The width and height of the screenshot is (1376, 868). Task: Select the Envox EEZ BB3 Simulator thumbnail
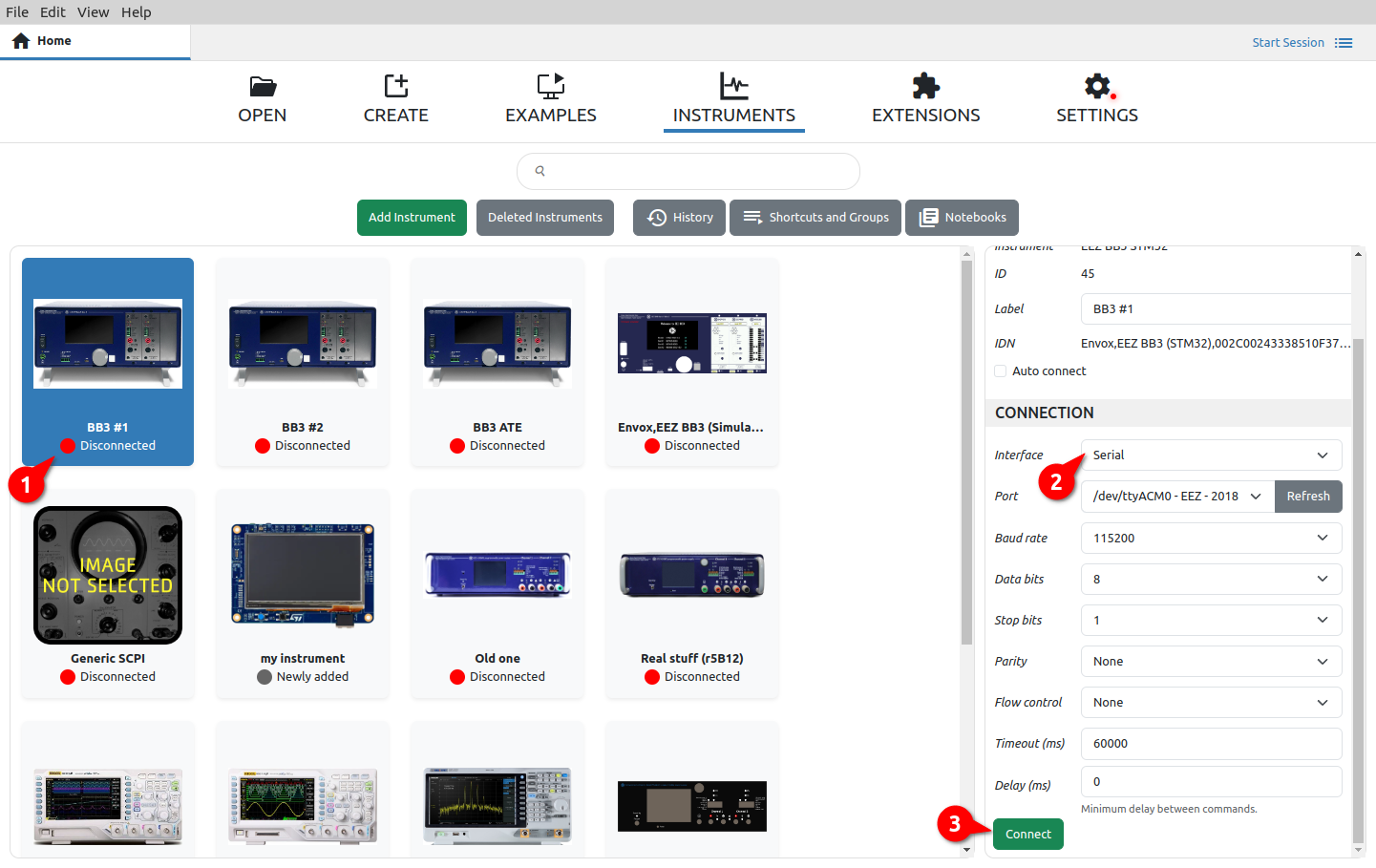(692, 343)
